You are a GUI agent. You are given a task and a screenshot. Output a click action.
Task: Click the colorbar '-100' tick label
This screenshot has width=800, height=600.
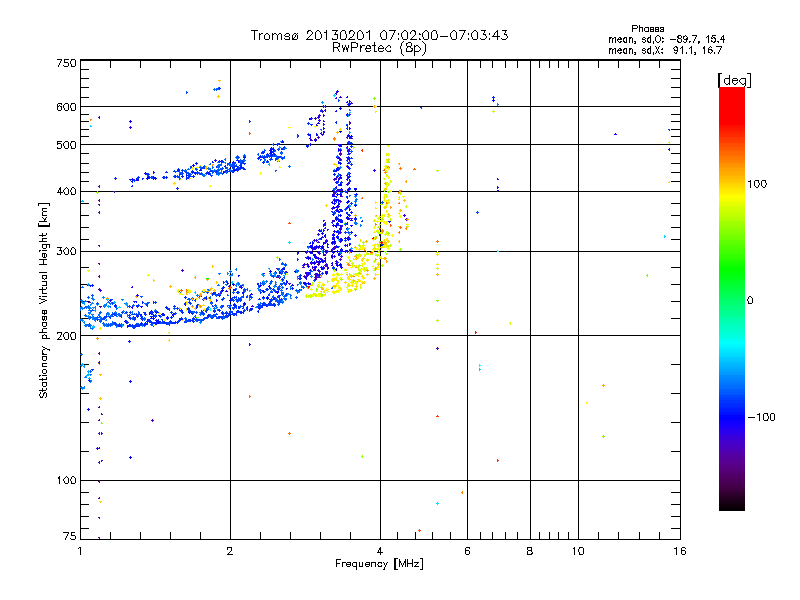point(761,417)
